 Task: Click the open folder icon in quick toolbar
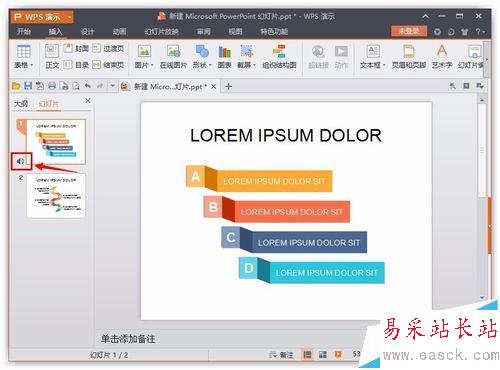[16, 86]
